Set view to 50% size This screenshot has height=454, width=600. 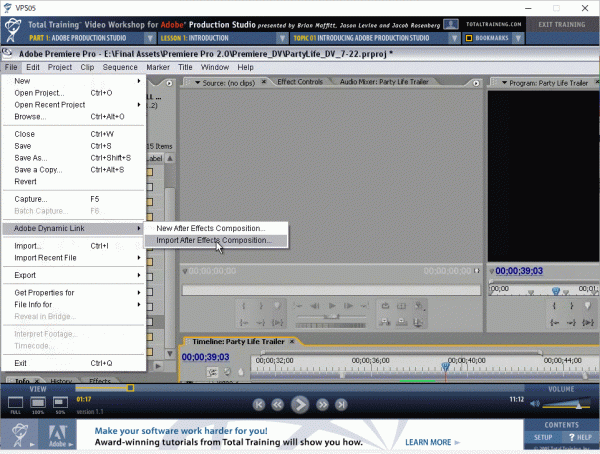[x=60, y=403]
